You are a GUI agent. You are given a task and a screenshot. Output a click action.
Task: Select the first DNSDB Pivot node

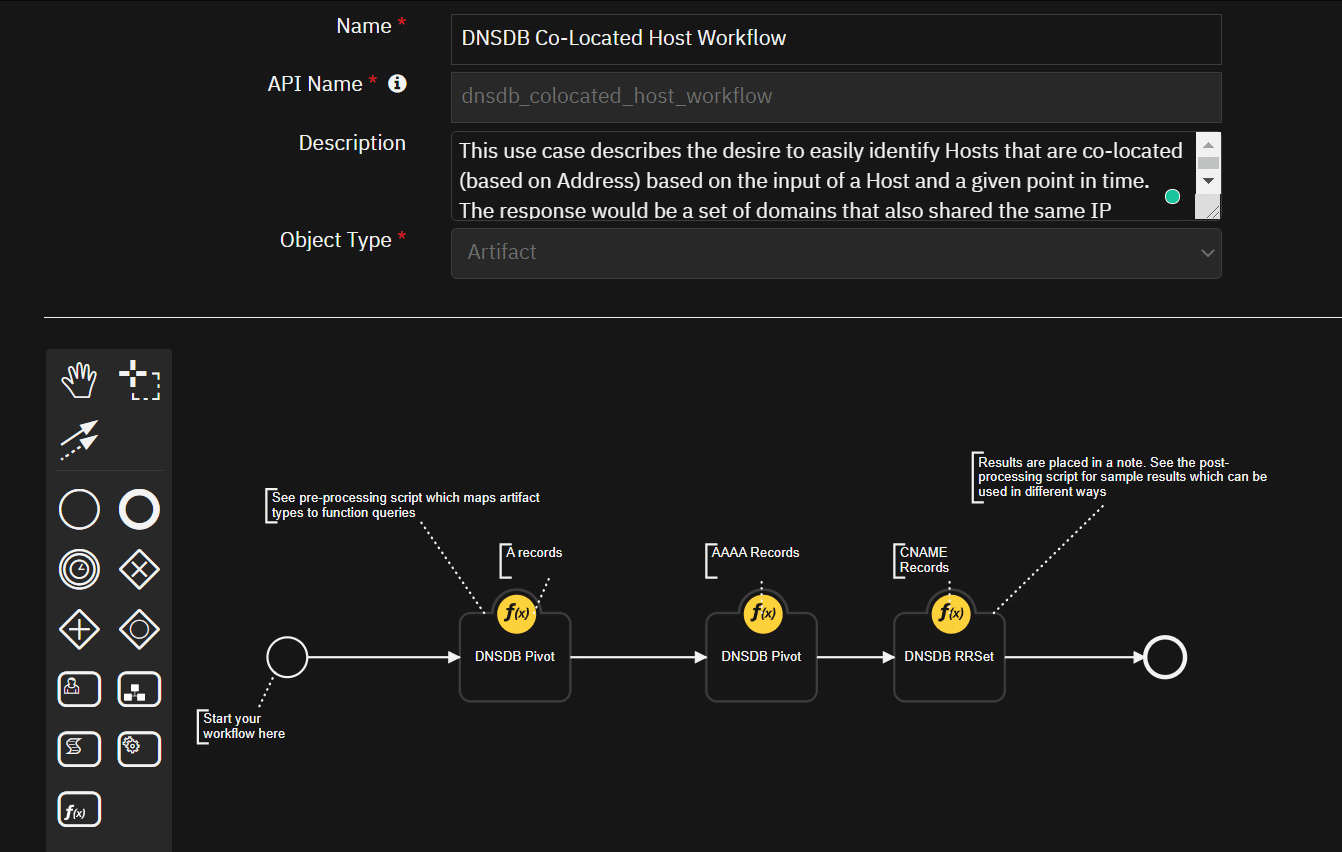[515, 657]
